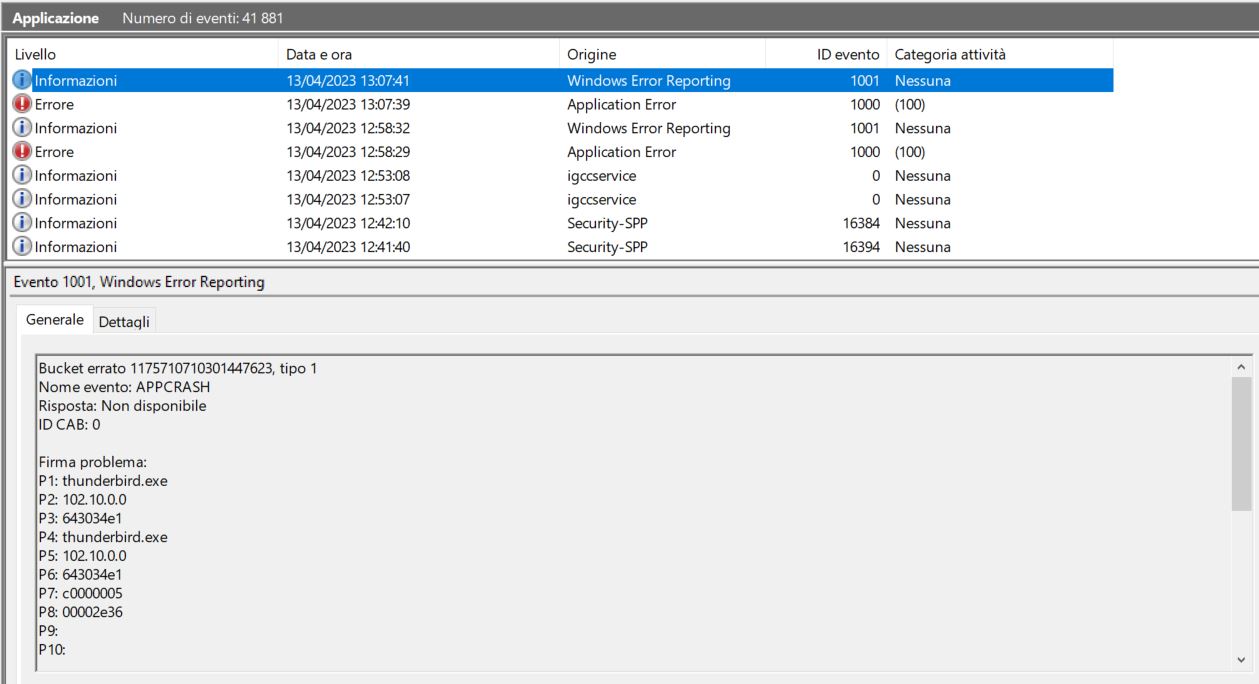
Task: Sort by the Data e ora column header
Action: pos(418,54)
